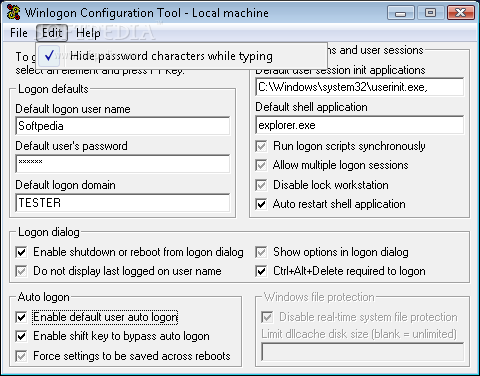Maximize the Winlogon Configuration Tool window
The width and height of the screenshot is (480, 376).
point(430,13)
